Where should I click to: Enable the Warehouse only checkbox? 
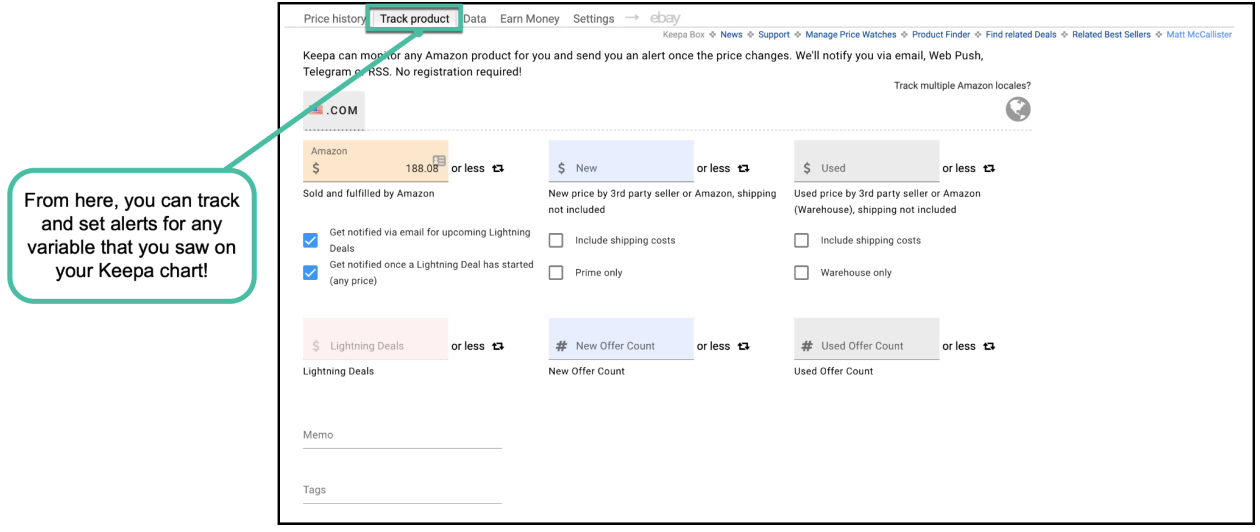[802, 272]
